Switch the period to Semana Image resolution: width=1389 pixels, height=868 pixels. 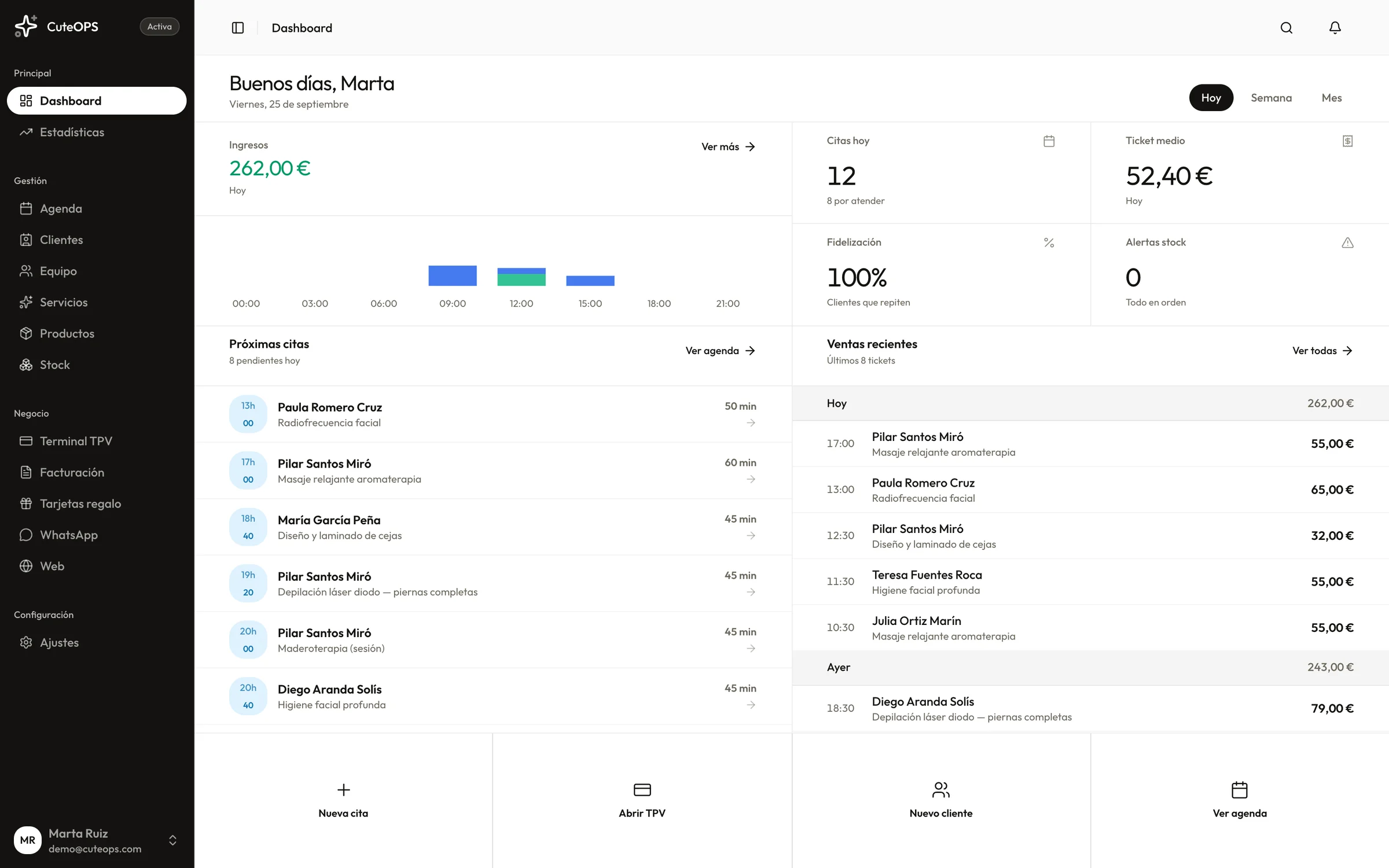[1271, 98]
